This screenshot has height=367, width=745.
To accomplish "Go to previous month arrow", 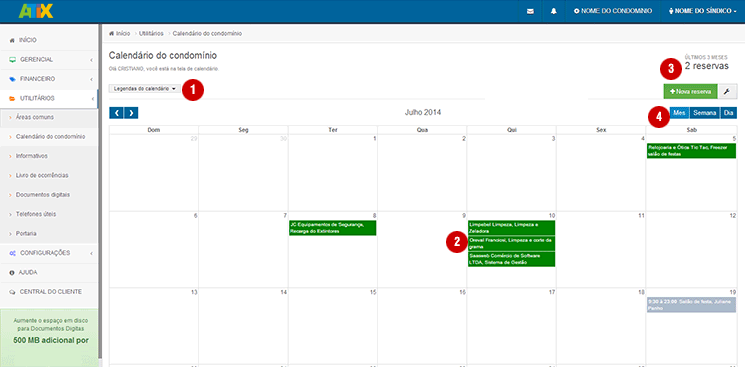I will [116, 113].
